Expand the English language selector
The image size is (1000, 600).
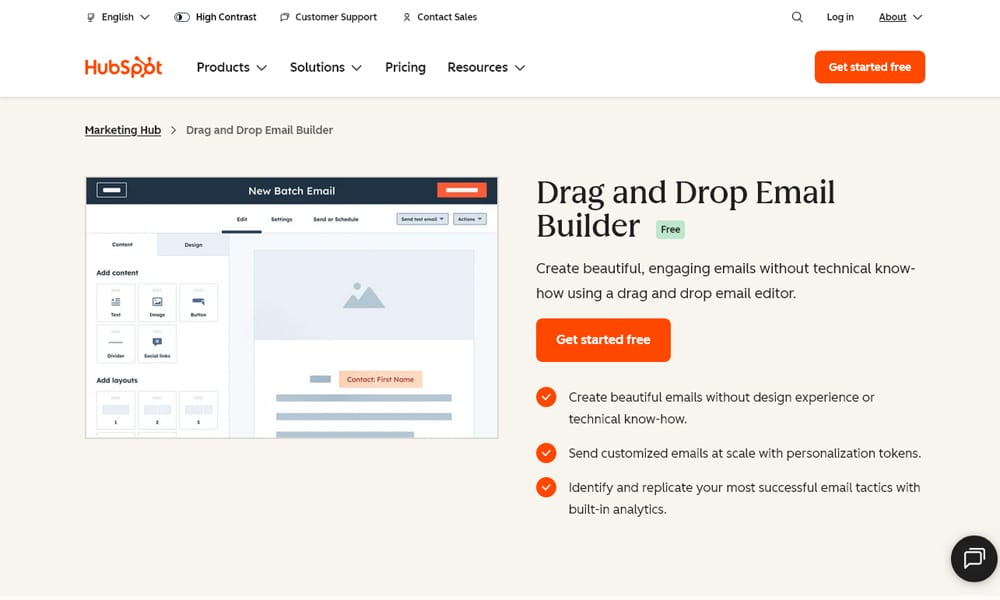pos(117,16)
